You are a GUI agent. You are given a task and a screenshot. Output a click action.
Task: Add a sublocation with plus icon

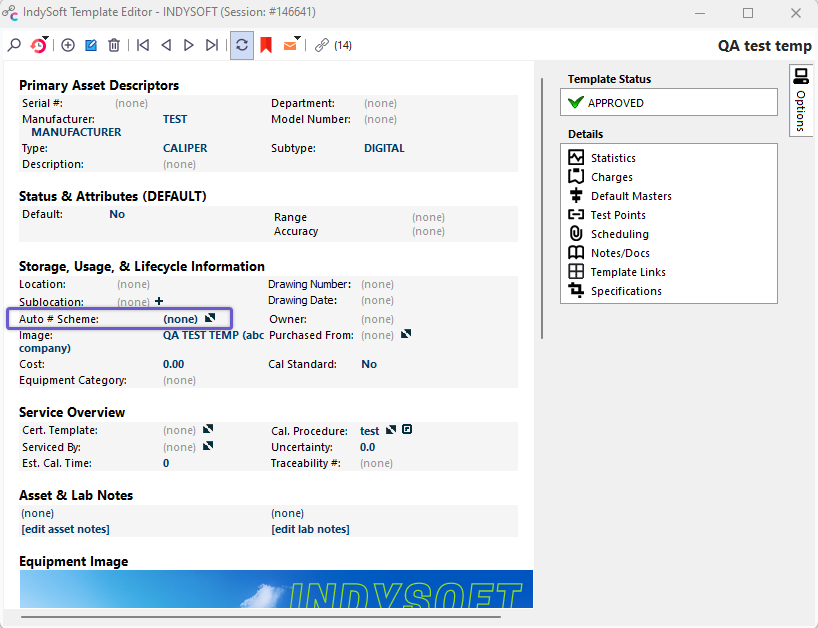point(159,301)
